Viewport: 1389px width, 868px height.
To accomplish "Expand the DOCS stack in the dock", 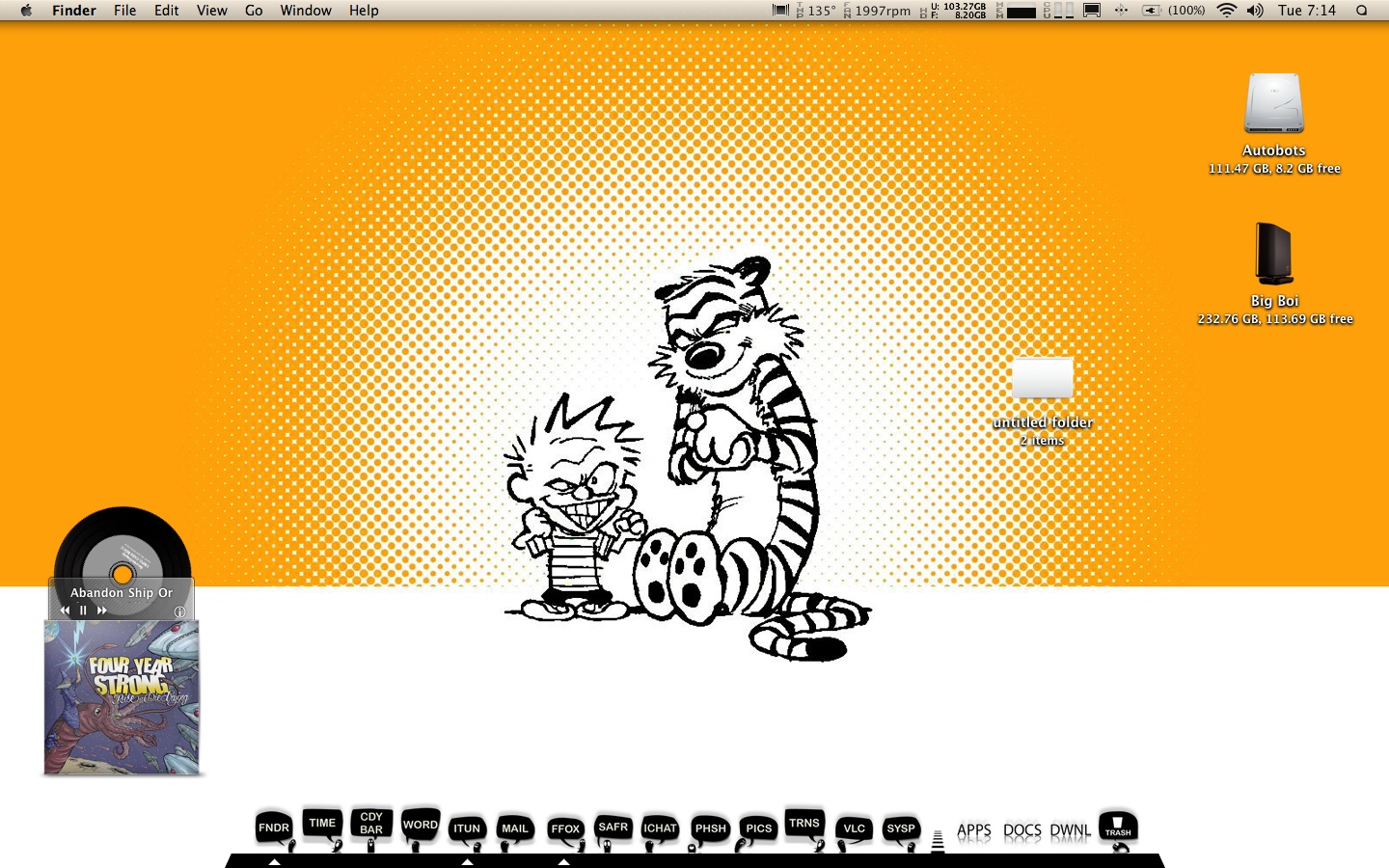I will pos(1022,830).
